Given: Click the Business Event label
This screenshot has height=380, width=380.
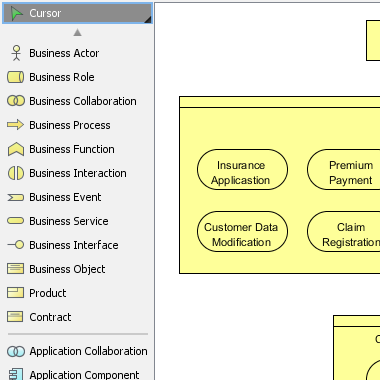Looking at the screenshot, I should coord(65,197).
